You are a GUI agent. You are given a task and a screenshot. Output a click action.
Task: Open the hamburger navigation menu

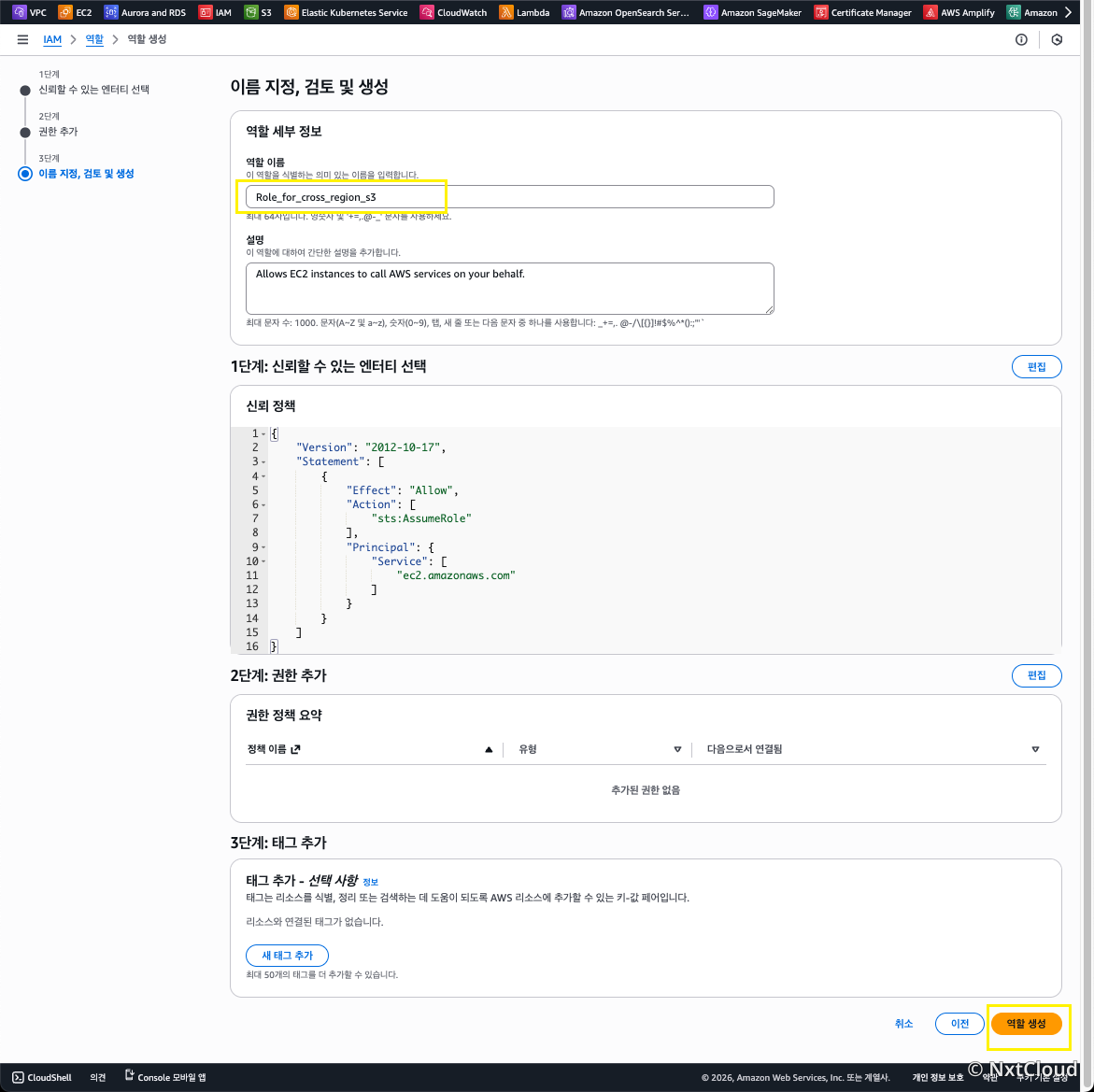[x=23, y=40]
